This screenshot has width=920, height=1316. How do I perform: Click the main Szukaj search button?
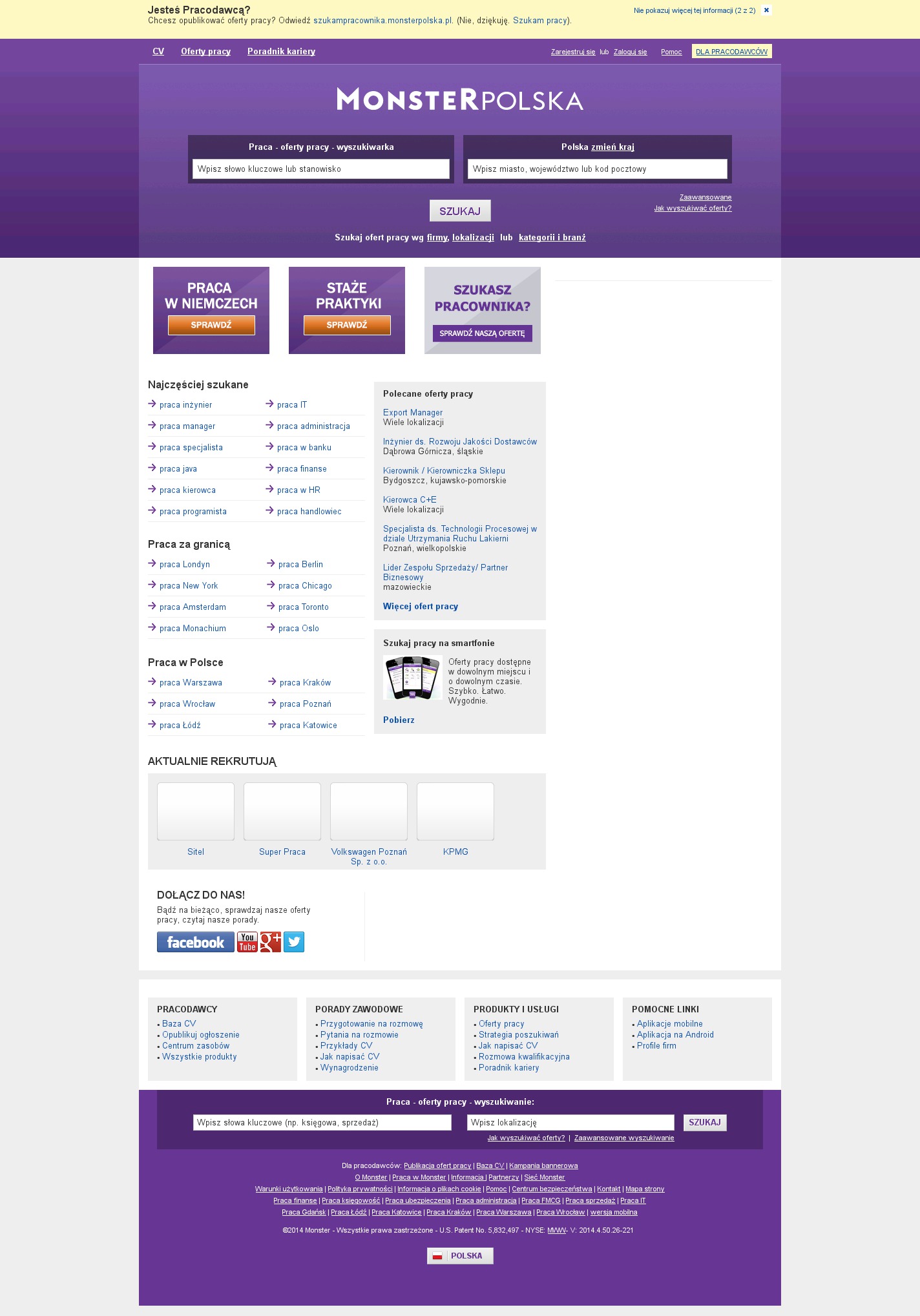(x=460, y=211)
